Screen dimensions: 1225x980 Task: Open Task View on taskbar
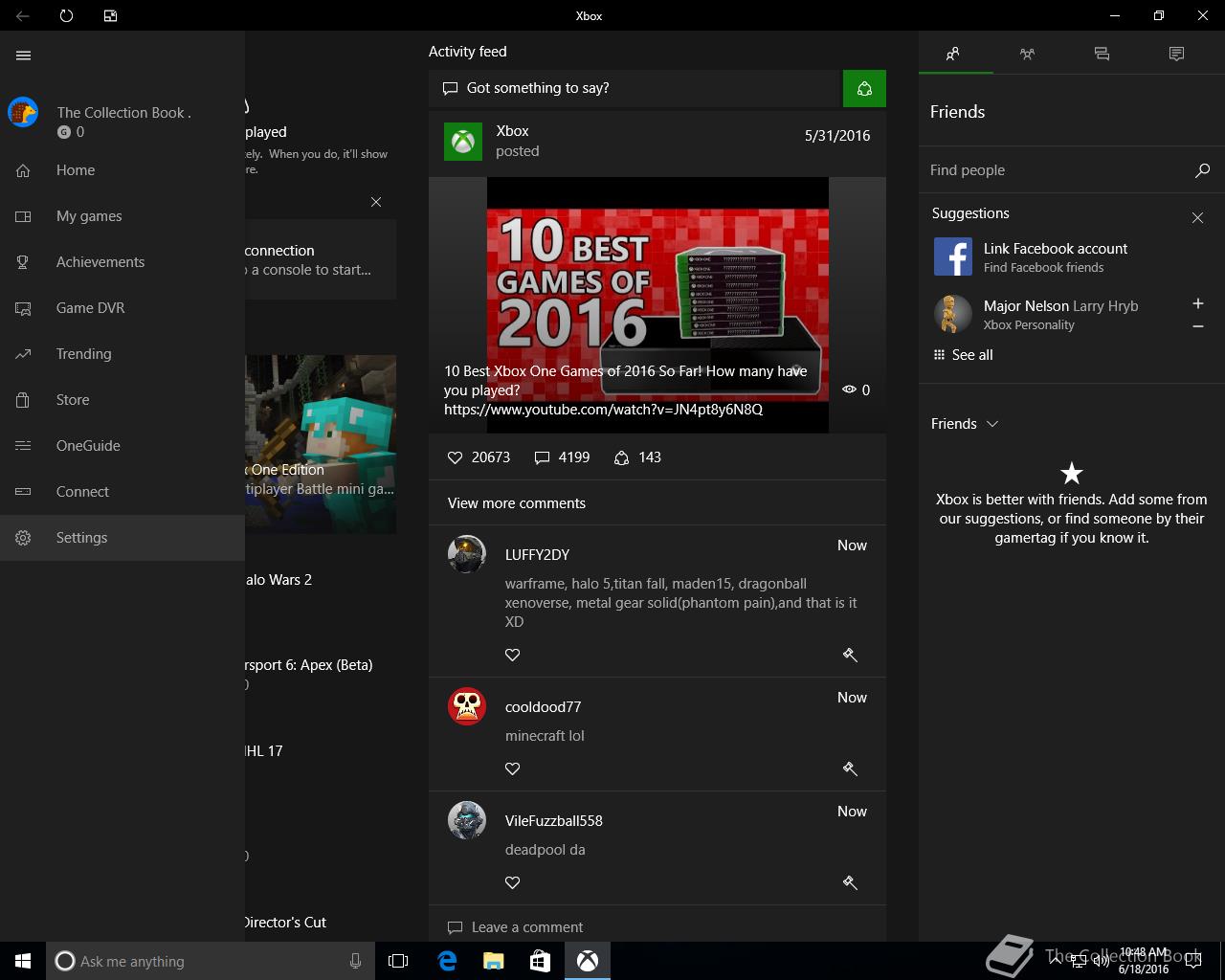(x=398, y=961)
